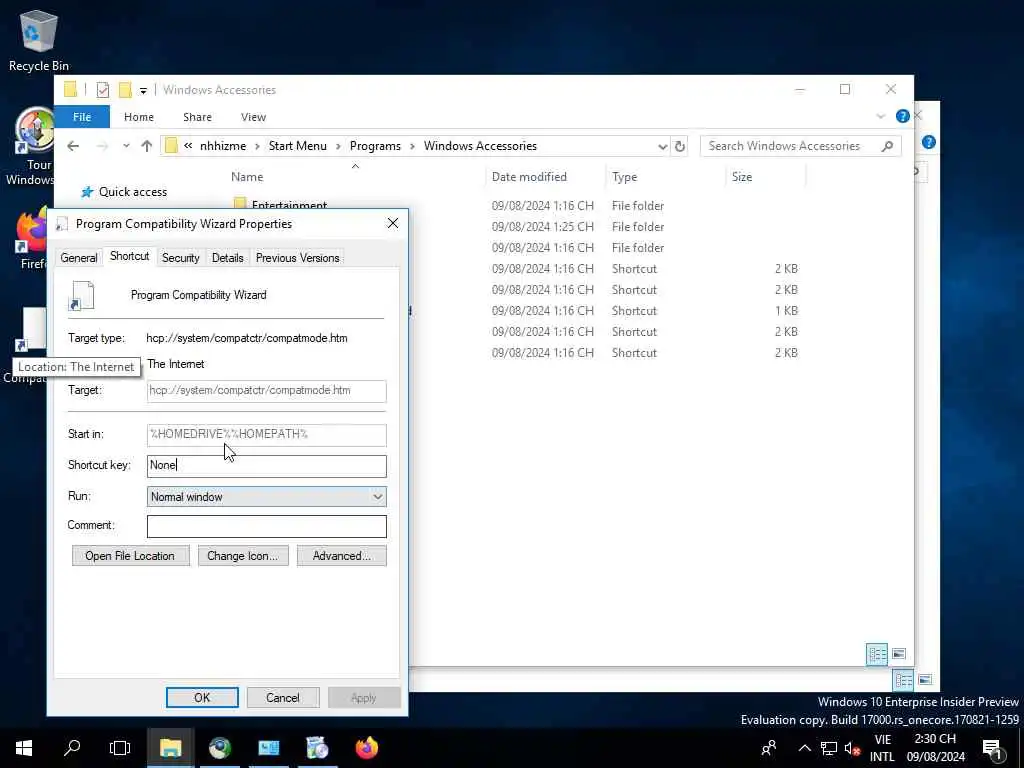Open the Share ribbon tab
The width and height of the screenshot is (1024, 768).
[197, 117]
